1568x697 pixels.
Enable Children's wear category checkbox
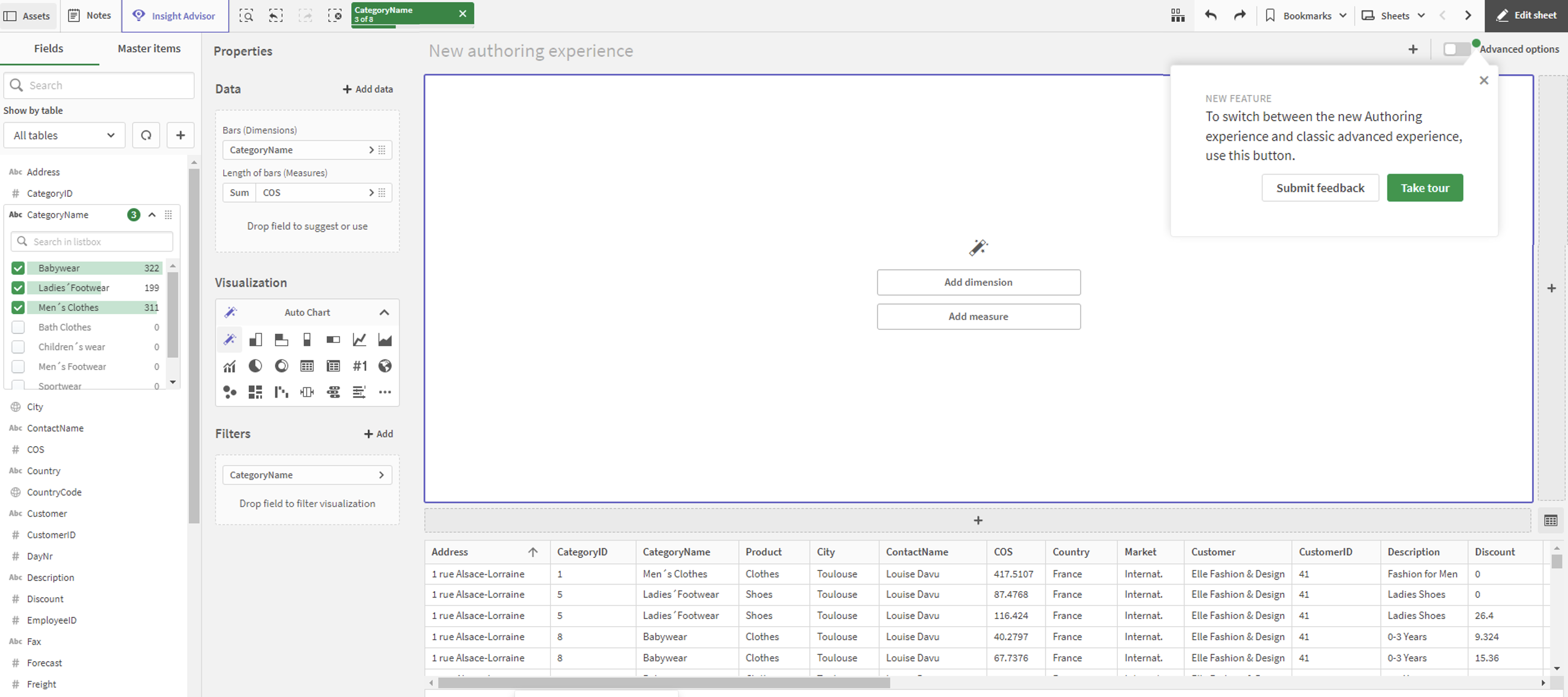point(18,346)
